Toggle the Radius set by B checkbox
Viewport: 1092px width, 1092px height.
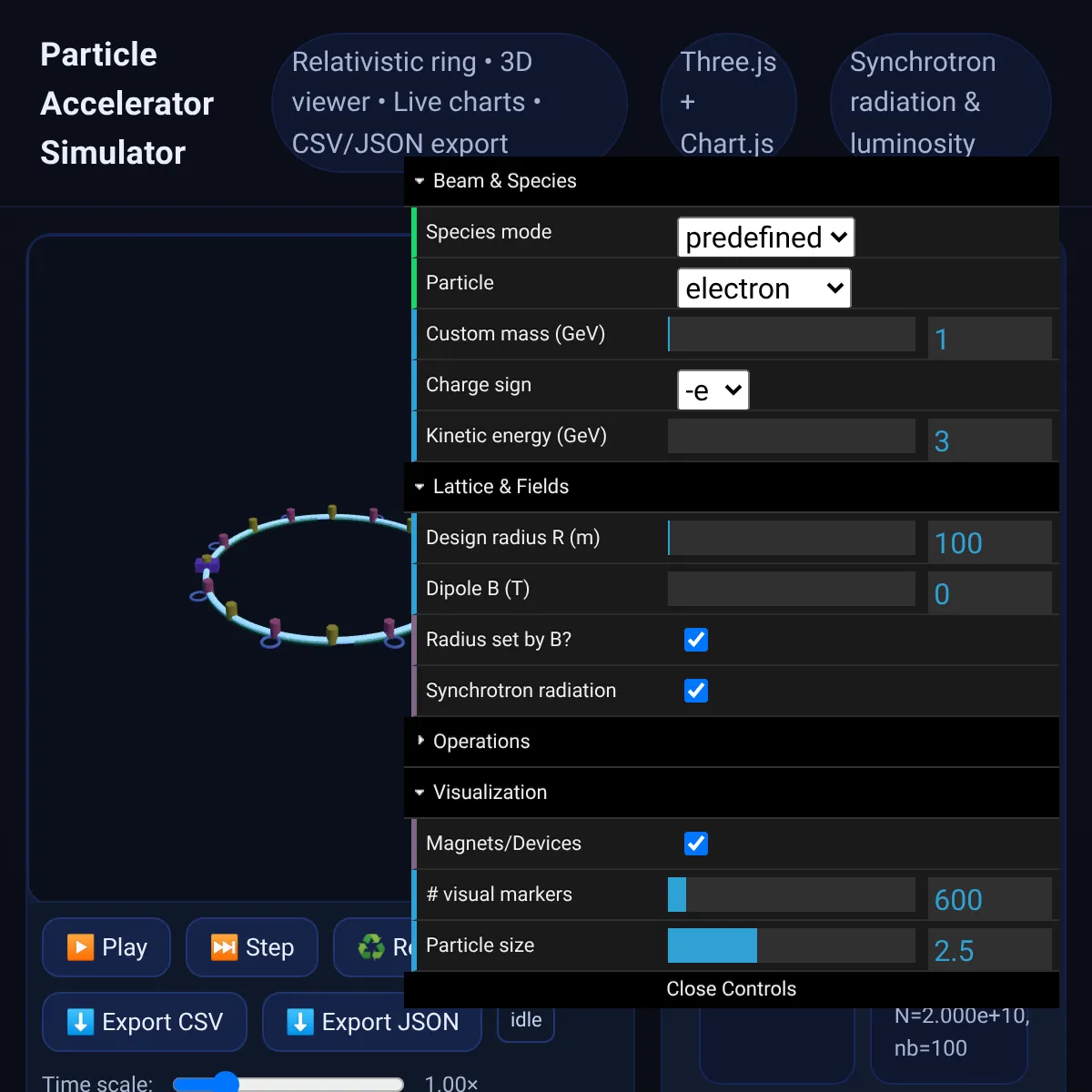pyautogui.click(x=696, y=640)
